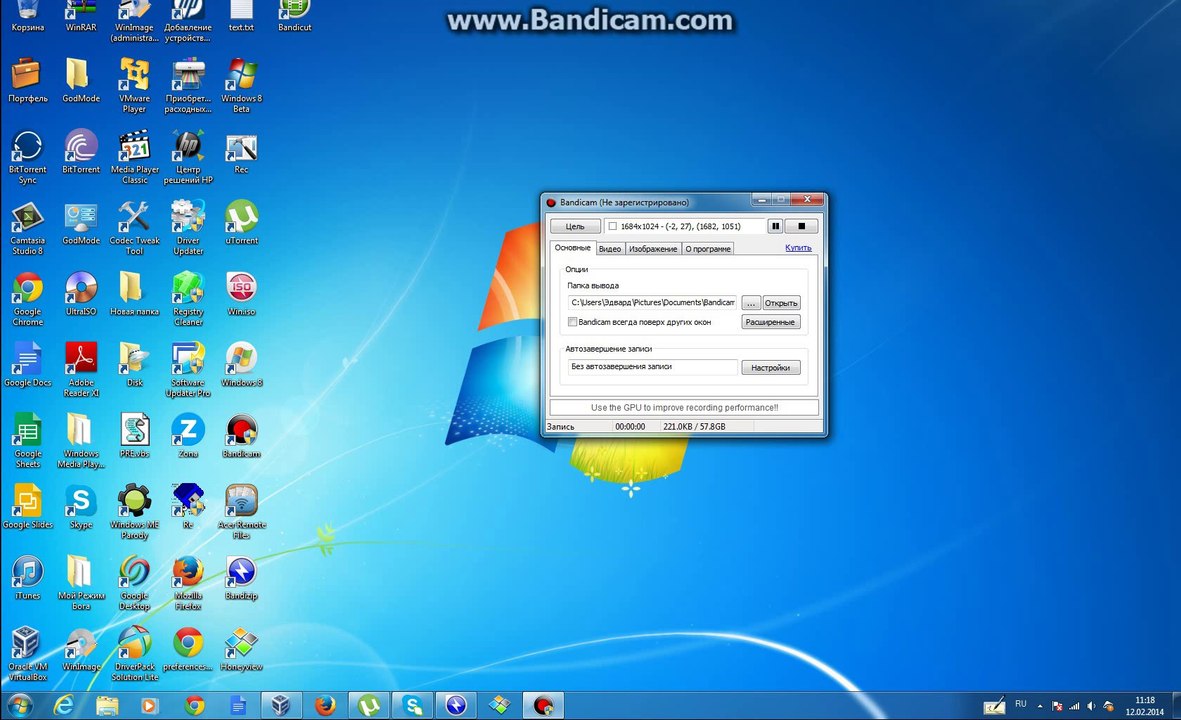Open the О программе tab
Viewport: 1181px width, 720px height.
click(x=708, y=249)
